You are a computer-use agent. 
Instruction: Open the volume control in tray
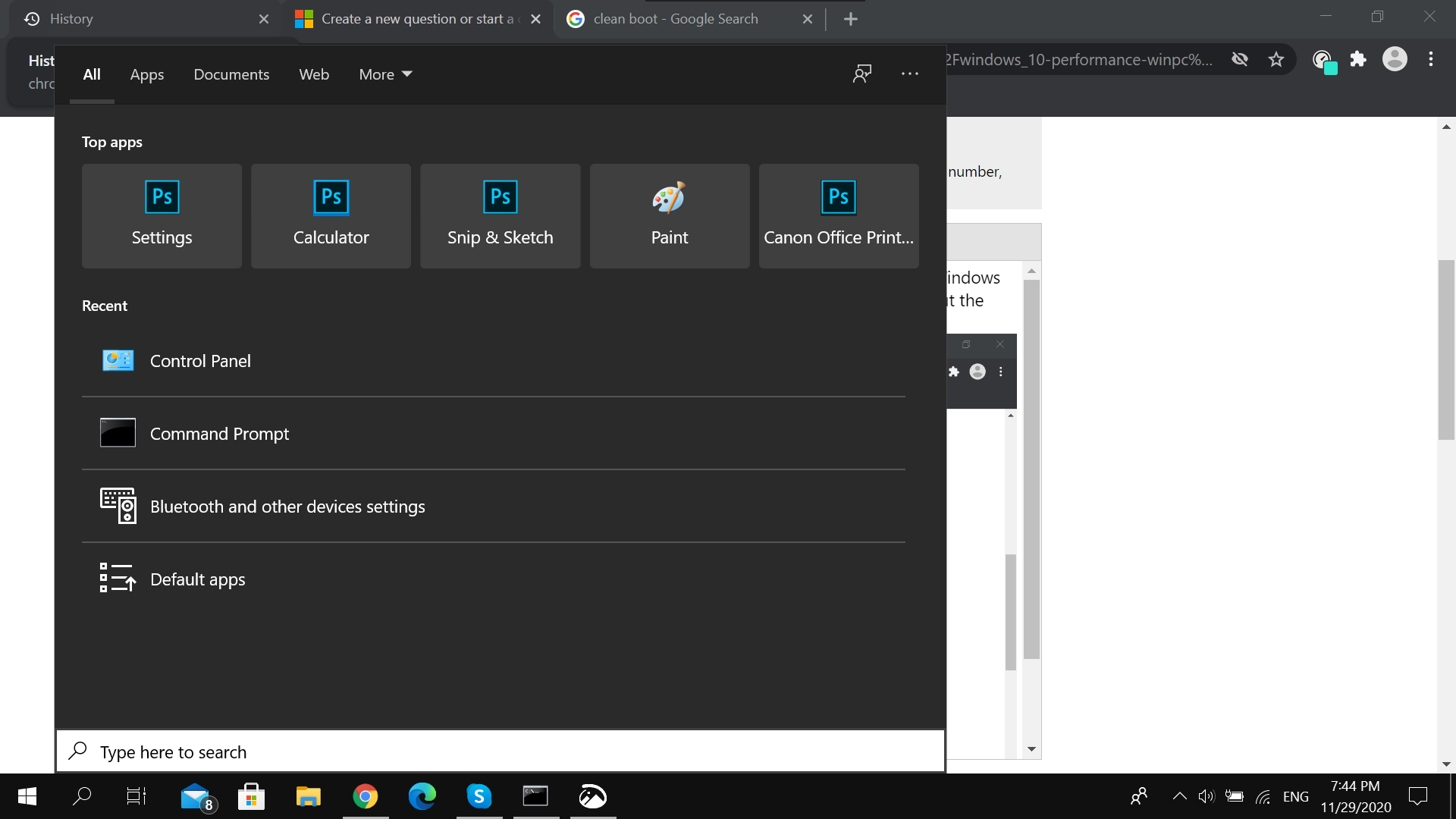[1206, 796]
